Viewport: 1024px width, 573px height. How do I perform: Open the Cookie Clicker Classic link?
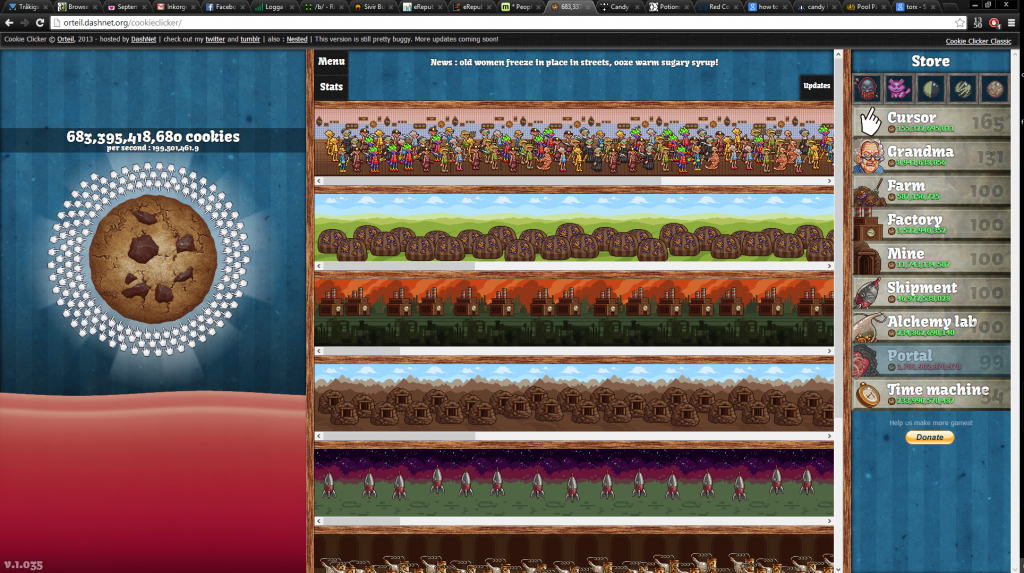click(978, 41)
